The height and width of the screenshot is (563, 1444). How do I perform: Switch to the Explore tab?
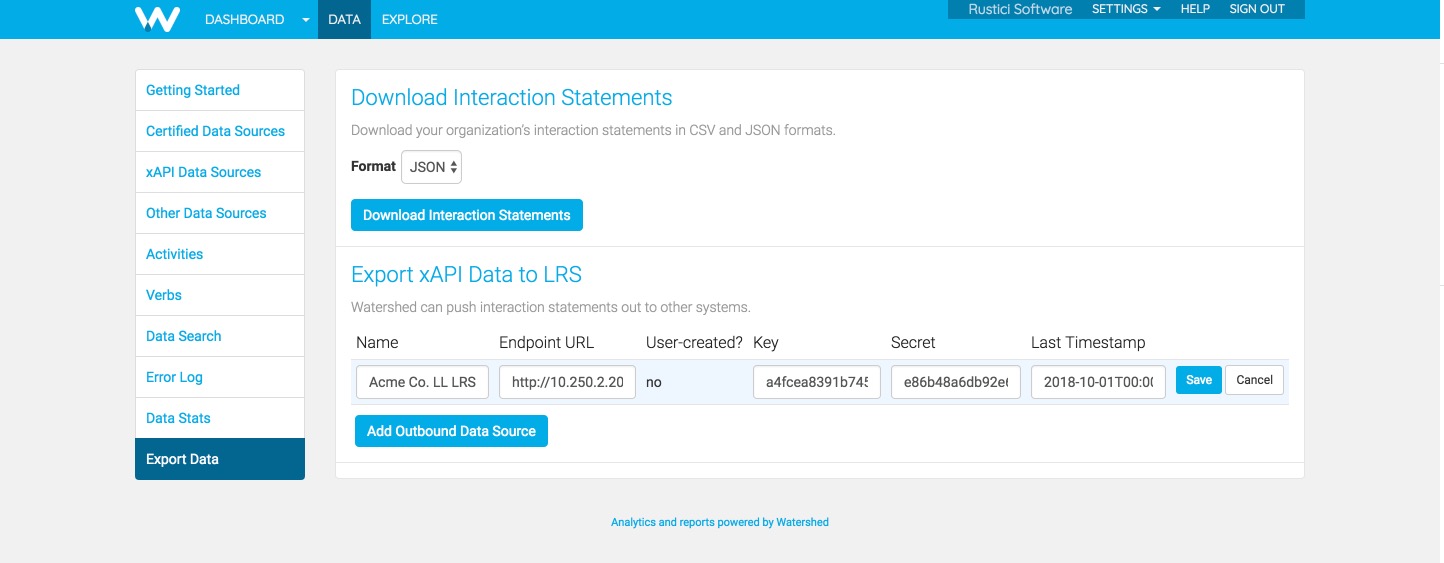click(x=409, y=19)
